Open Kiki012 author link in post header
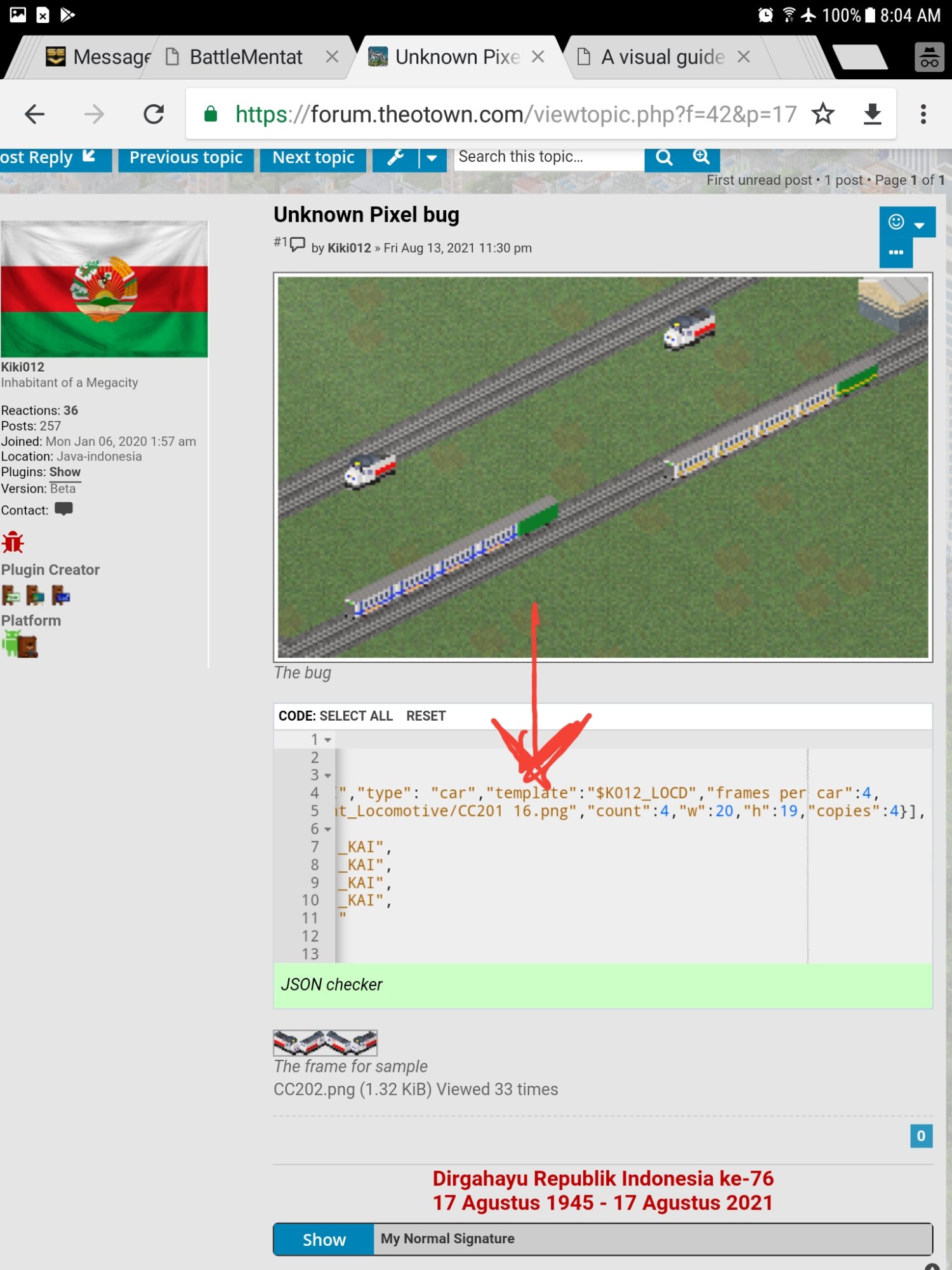Viewport: 952px width, 1270px height. [349, 248]
